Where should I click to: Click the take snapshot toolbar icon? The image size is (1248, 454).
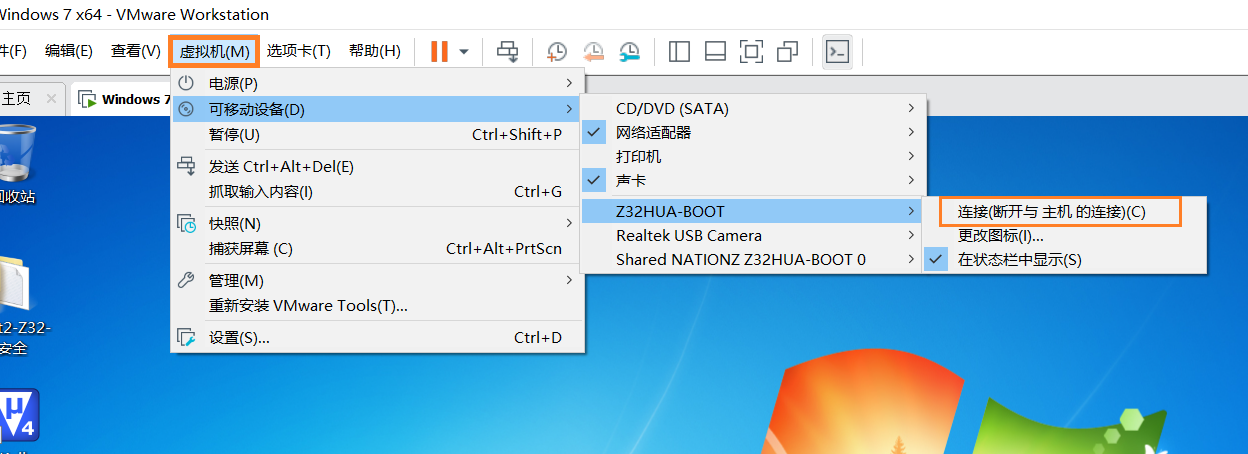tap(556, 51)
